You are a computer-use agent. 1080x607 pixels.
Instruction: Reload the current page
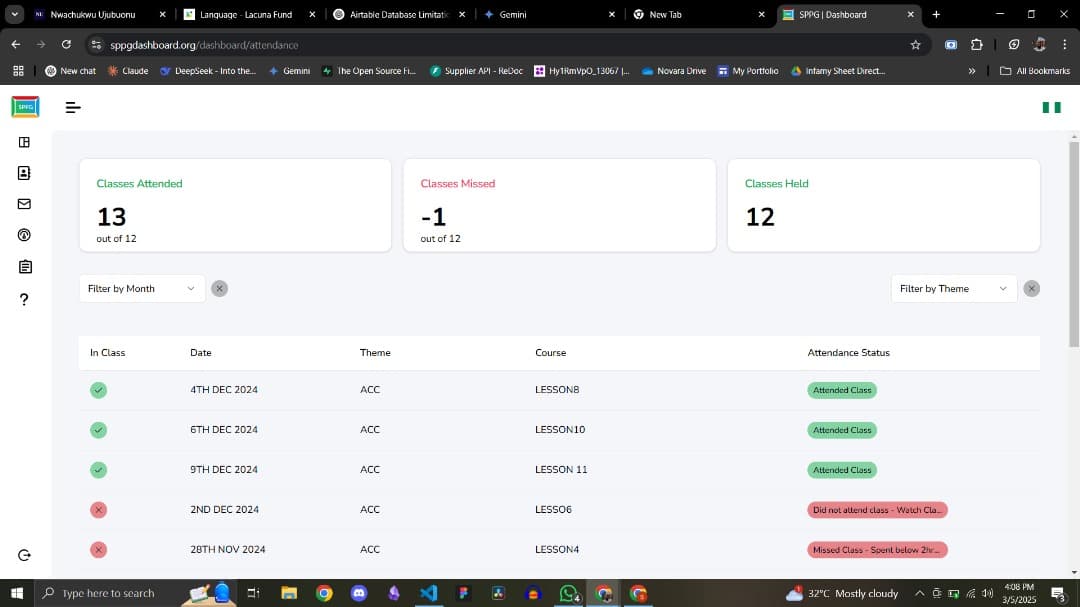[x=66, y=45]
